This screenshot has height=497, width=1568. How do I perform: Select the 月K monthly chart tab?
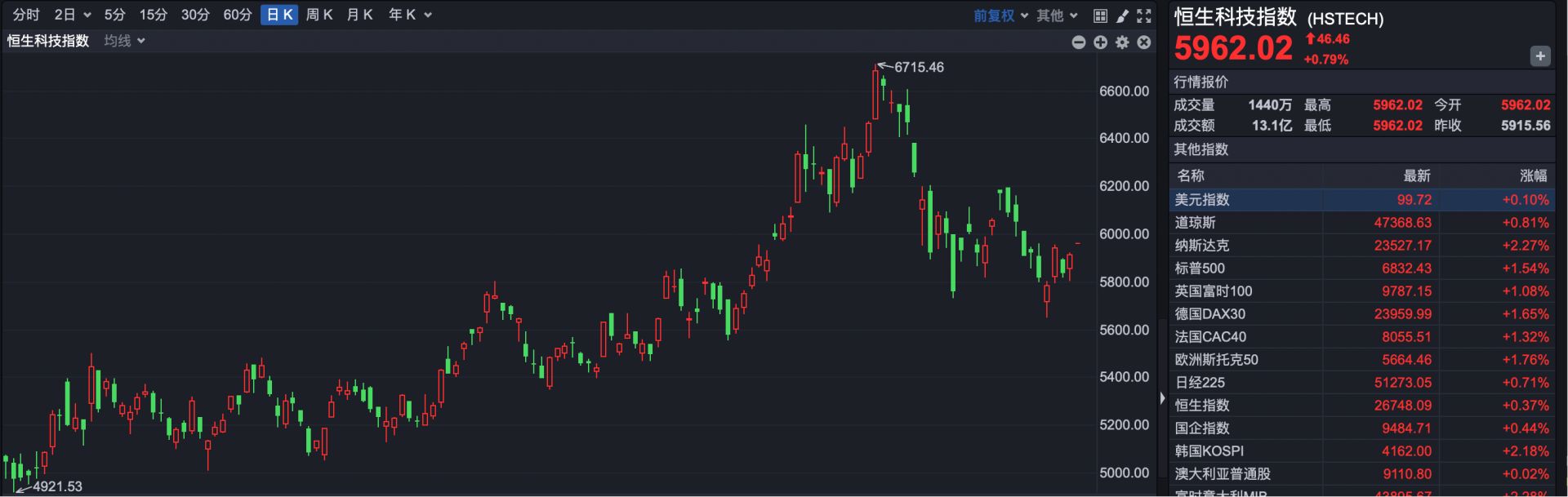(x=359, y=15)
